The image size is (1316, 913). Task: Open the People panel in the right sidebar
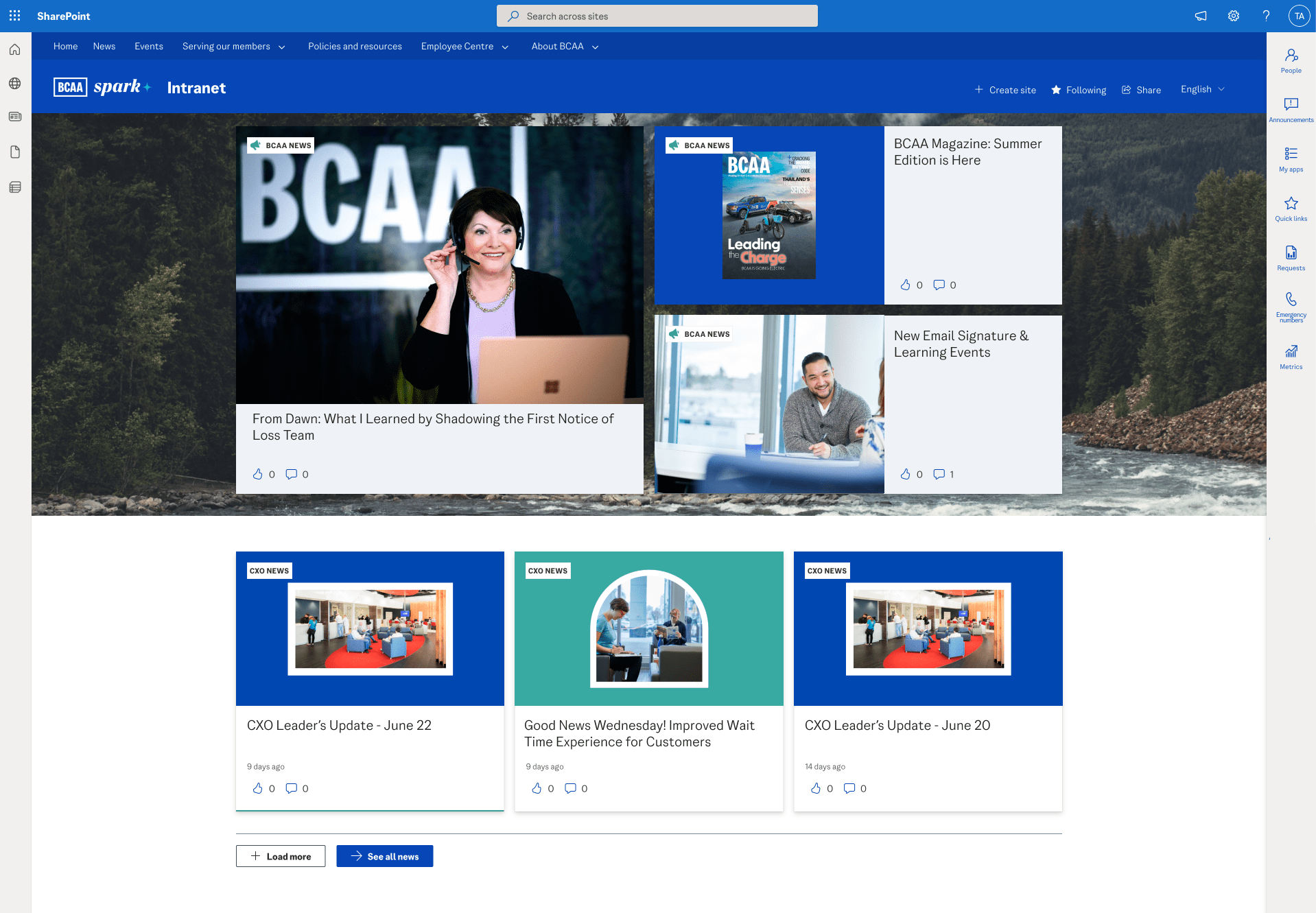click(1291, 60)
